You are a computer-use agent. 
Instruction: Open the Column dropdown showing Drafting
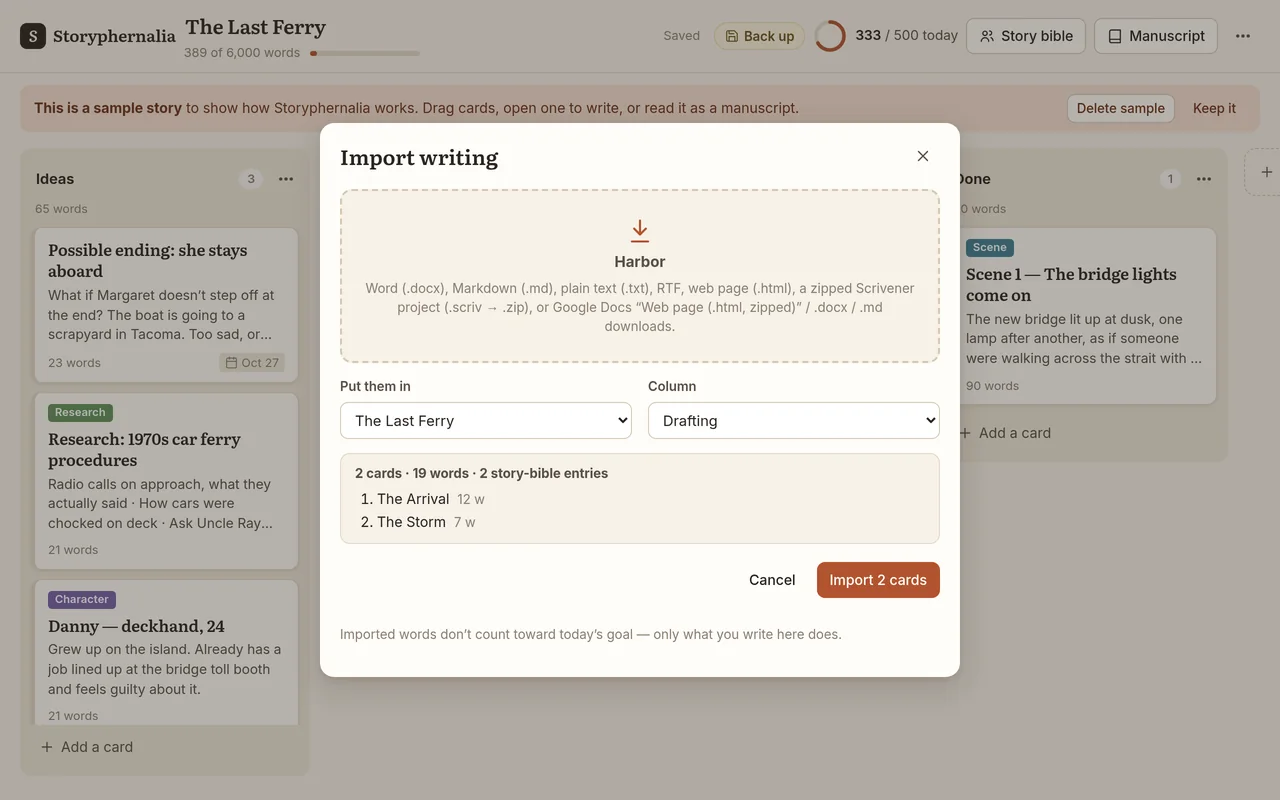click(794, 421)
